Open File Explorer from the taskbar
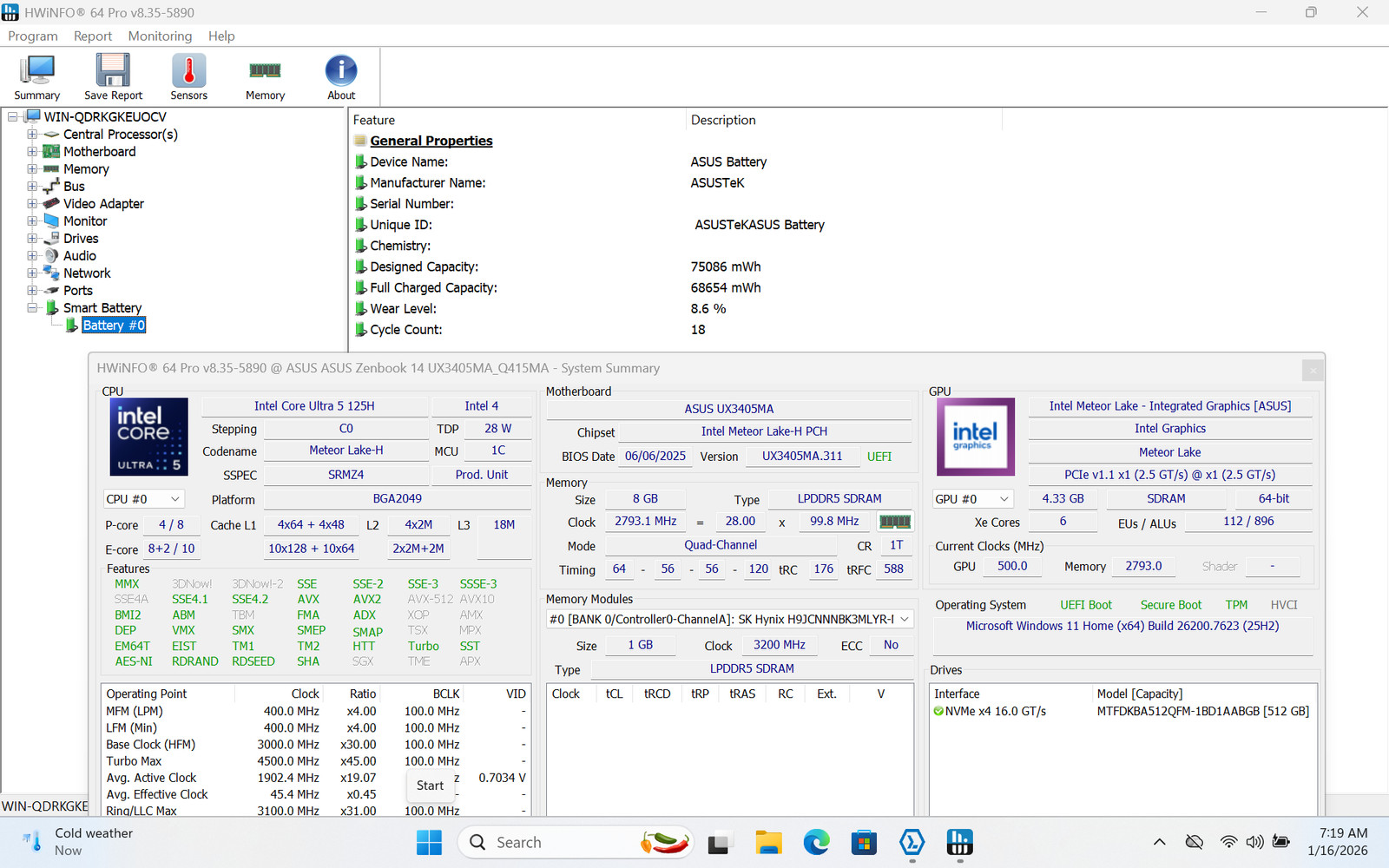This screenshot has width=1389, height=868. pyautogui.click(x=768, y=842)
